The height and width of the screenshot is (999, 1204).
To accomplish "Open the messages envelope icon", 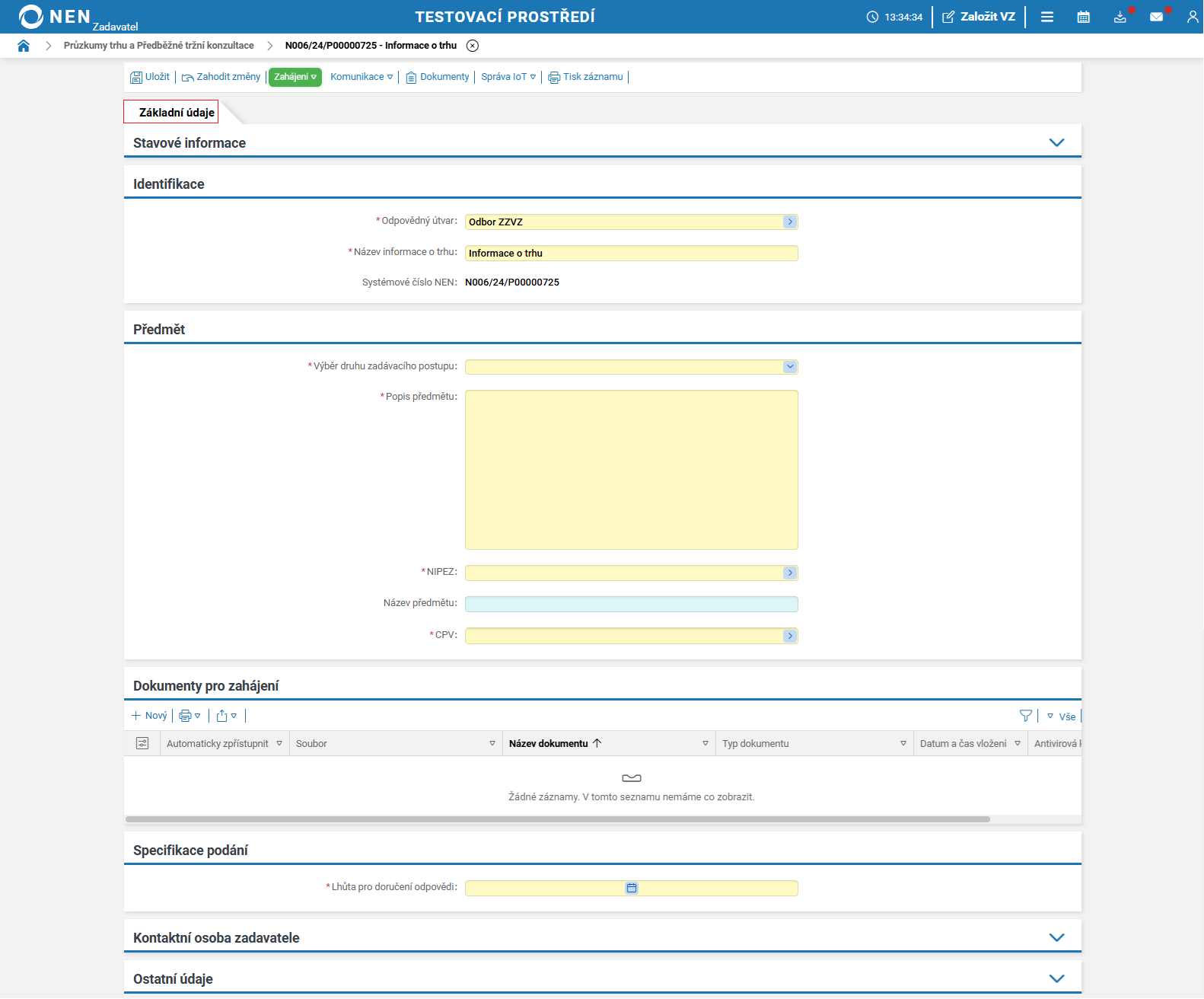I will click(1156, 17).
